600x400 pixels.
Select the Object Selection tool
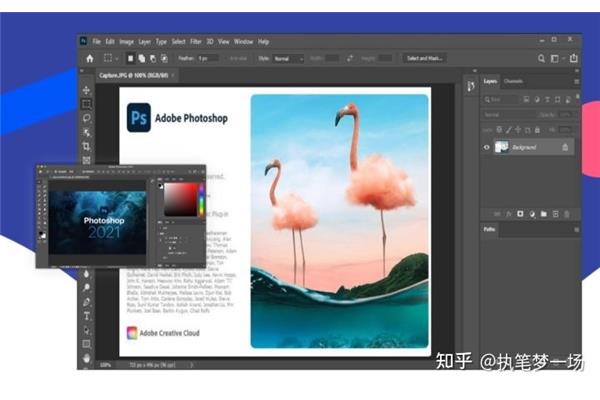pyautogui.click(x=86, y=132)
